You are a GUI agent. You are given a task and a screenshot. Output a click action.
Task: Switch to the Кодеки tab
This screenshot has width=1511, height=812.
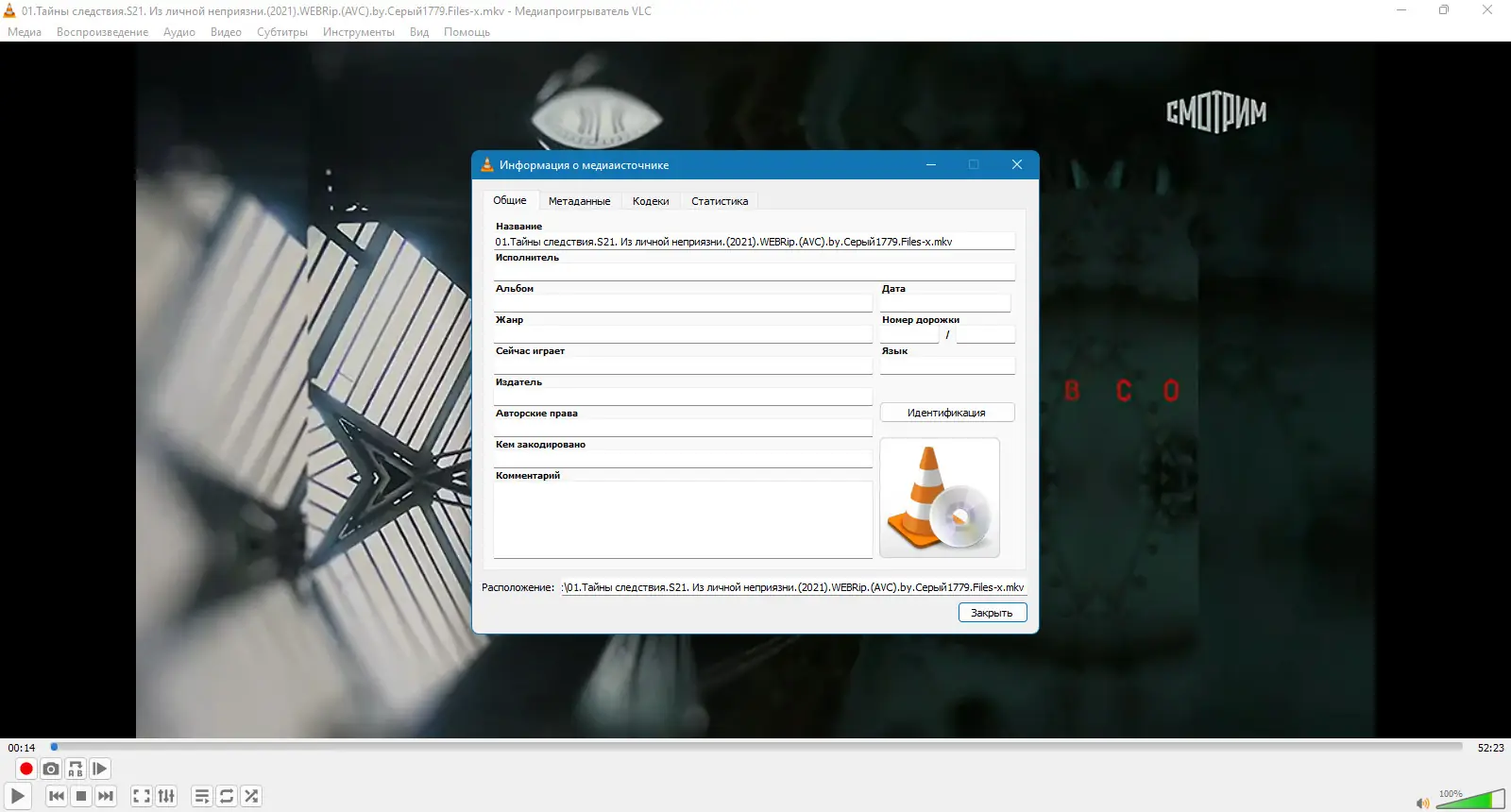(x=651, y=201)
